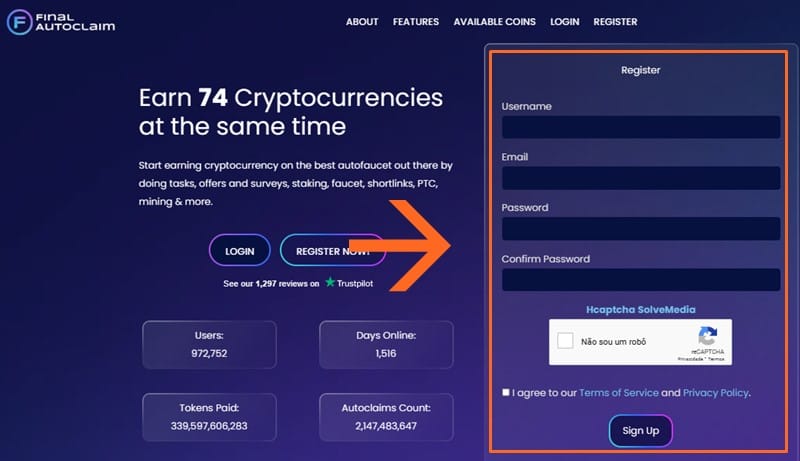
Task: Click the Final Autoclaim logo icon
Action: [x=21, y=22]
